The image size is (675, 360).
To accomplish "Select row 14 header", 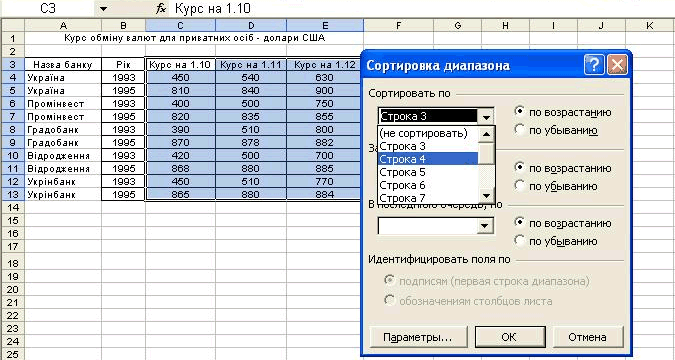I will coord(12,207).
